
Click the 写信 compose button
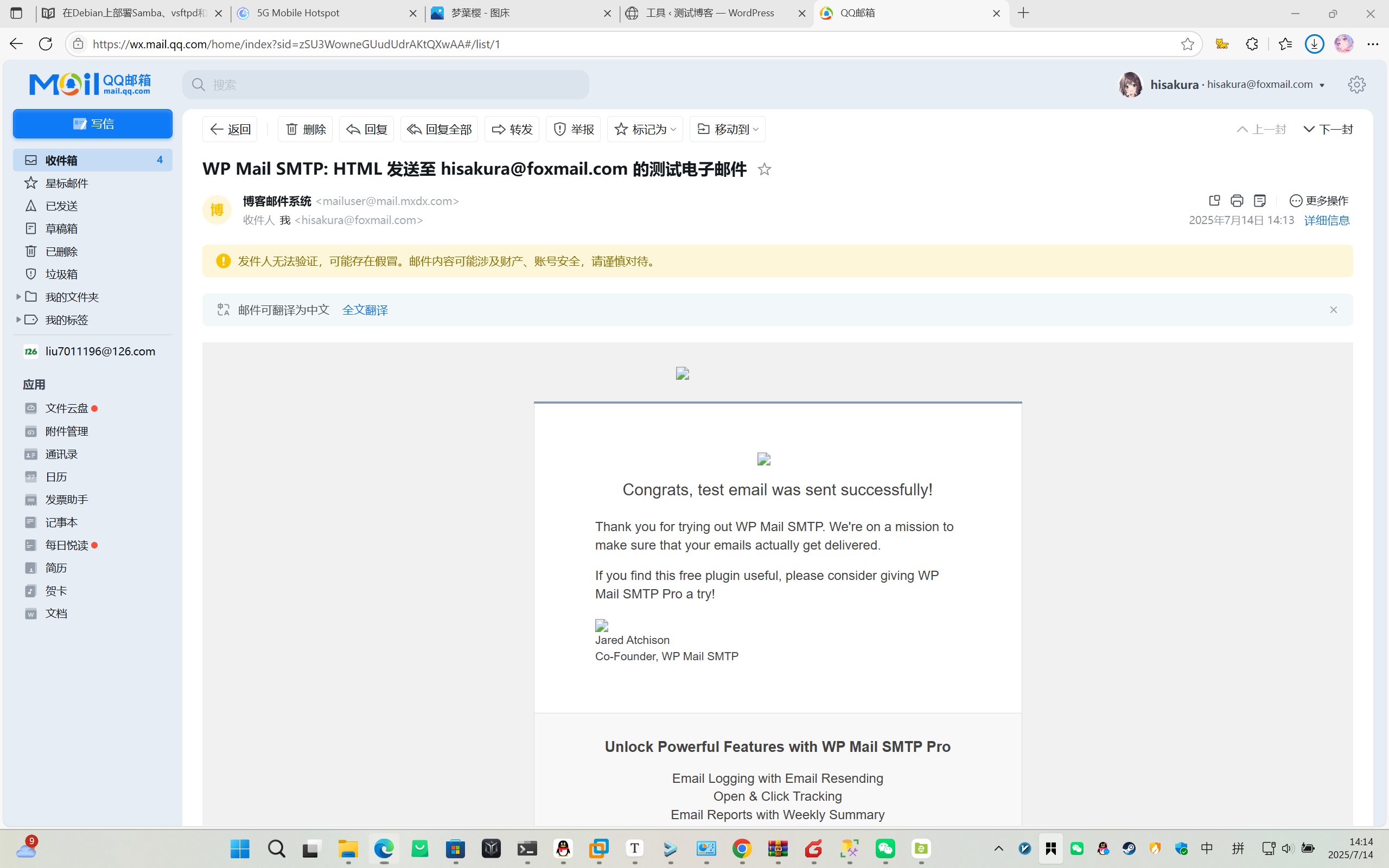[x=92, y=124]
